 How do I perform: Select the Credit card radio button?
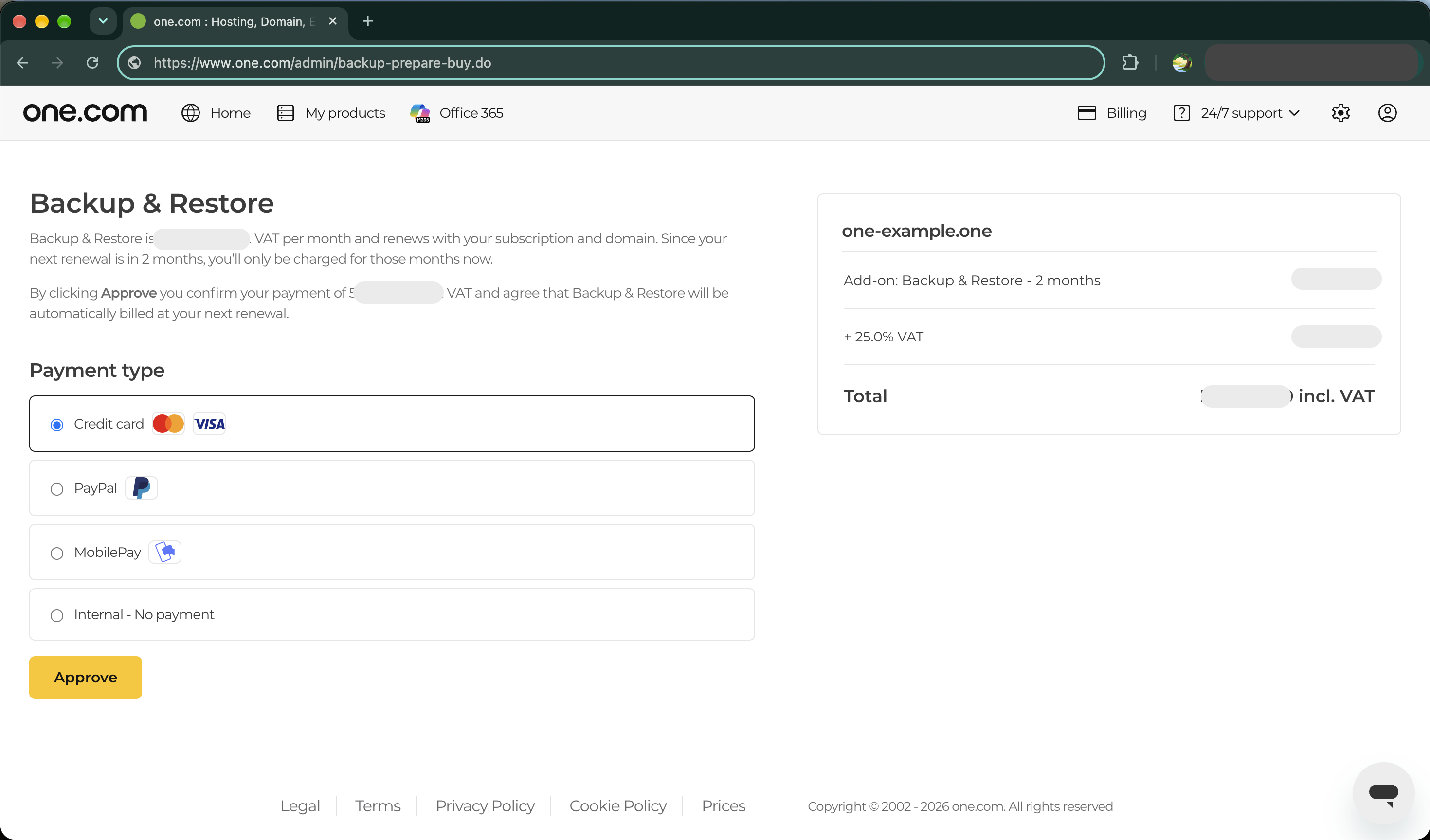coord(57,425)
